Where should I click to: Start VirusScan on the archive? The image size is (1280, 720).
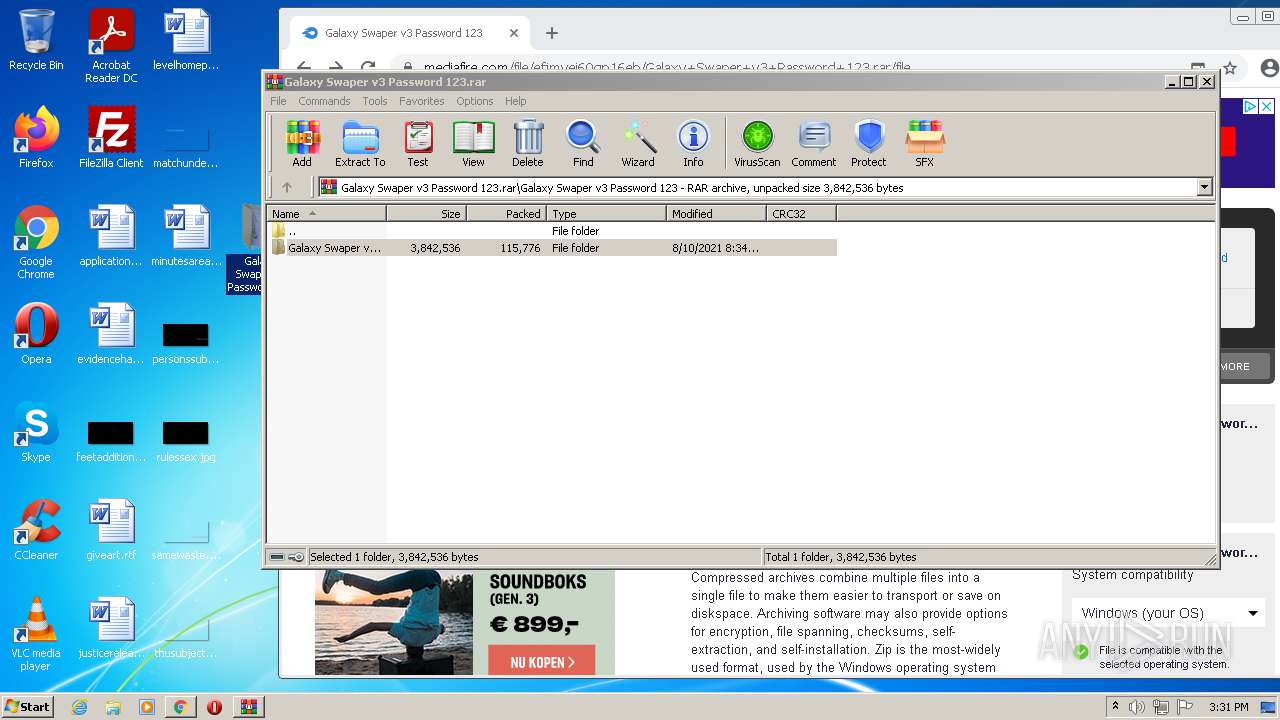point(757,143)
